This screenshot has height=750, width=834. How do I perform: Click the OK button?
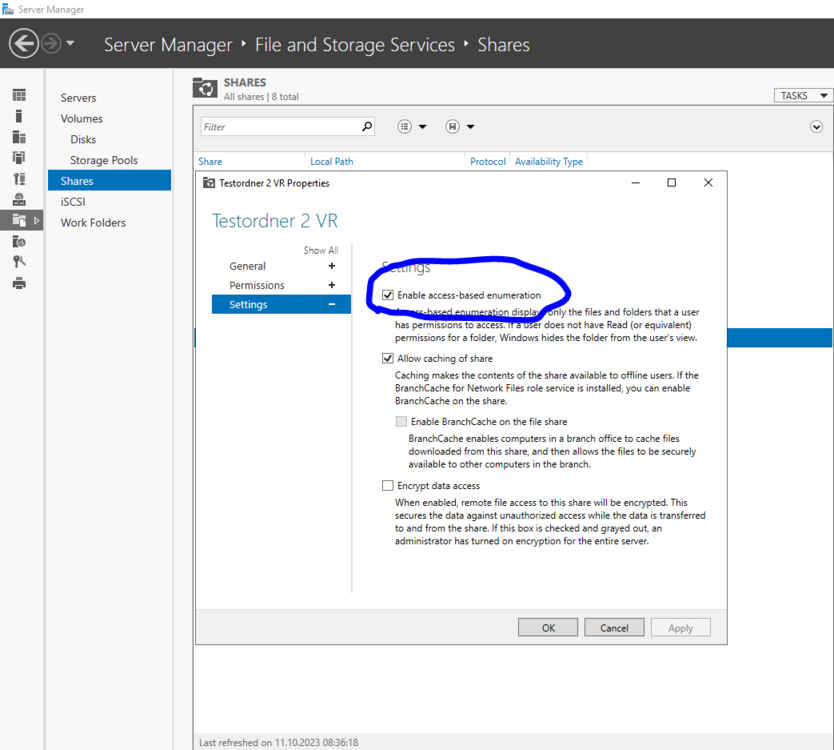tap(548, 628)
